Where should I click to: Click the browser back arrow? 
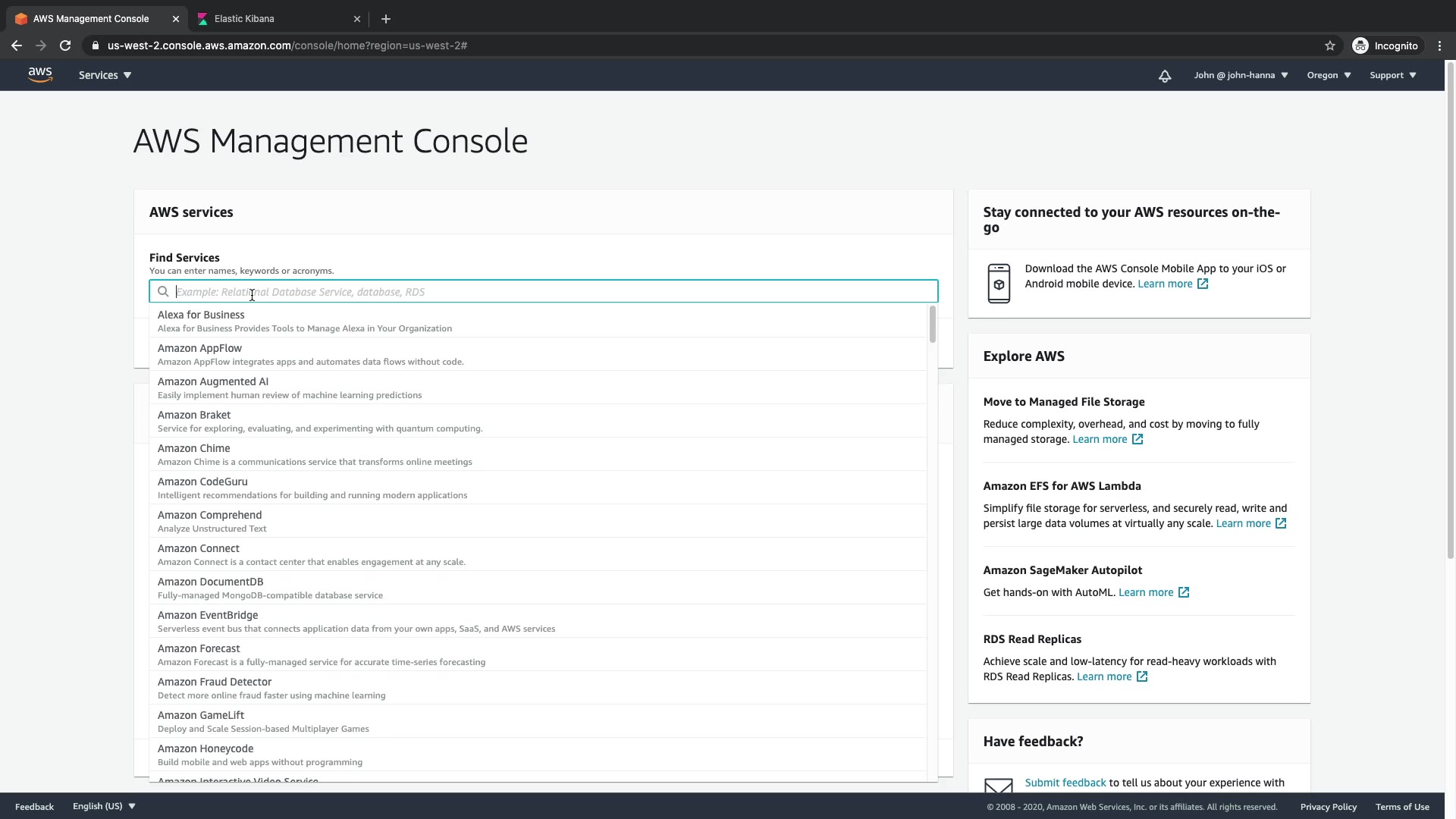pyautogui.click(x=17, y=45)
